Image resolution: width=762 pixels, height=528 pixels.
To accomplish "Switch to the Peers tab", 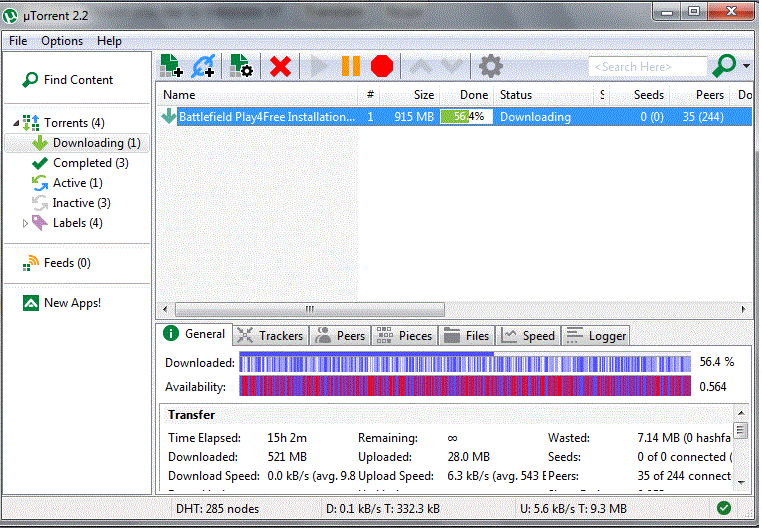I will tap(340, 336).
